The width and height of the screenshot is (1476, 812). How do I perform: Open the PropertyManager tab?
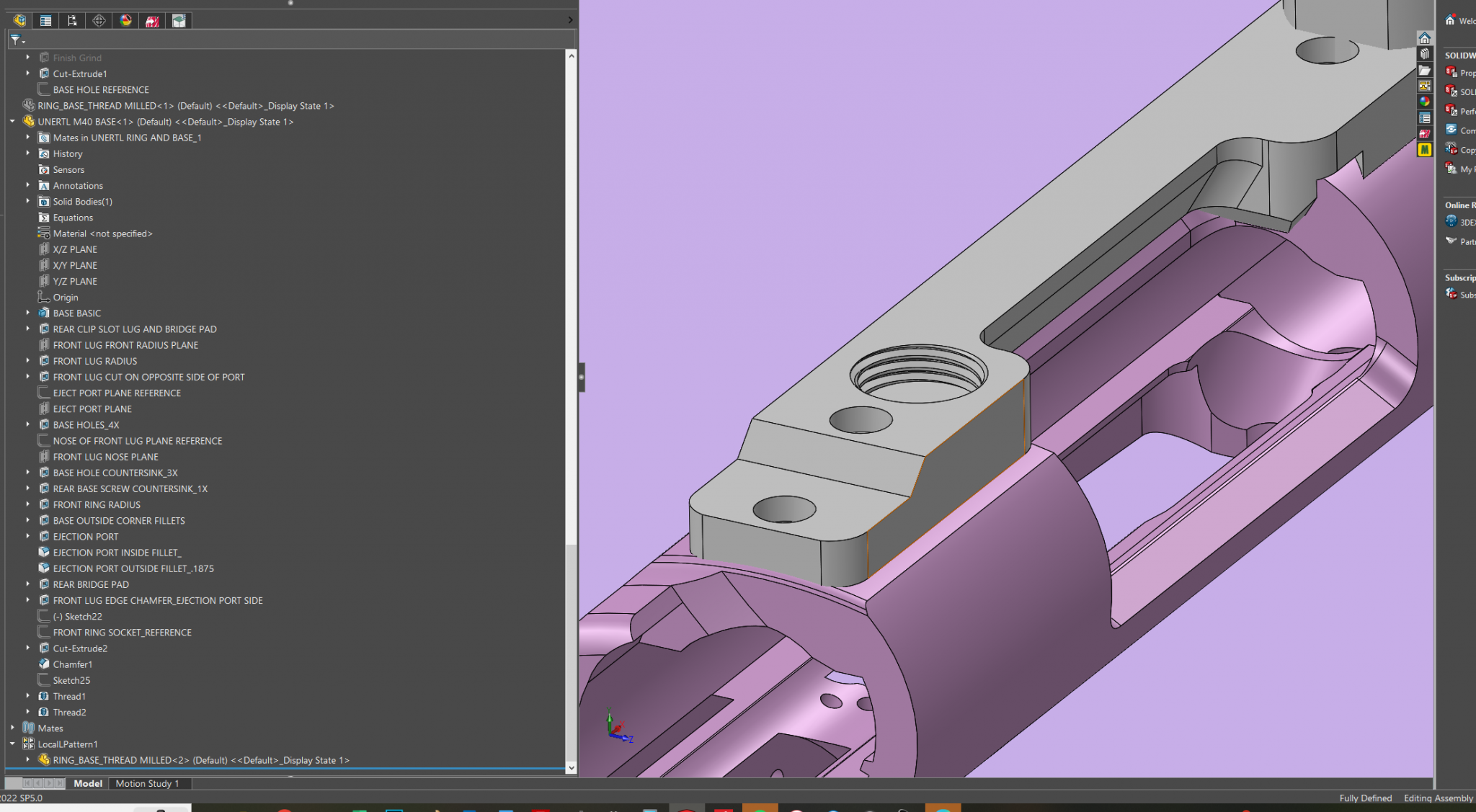click(46, 21)
